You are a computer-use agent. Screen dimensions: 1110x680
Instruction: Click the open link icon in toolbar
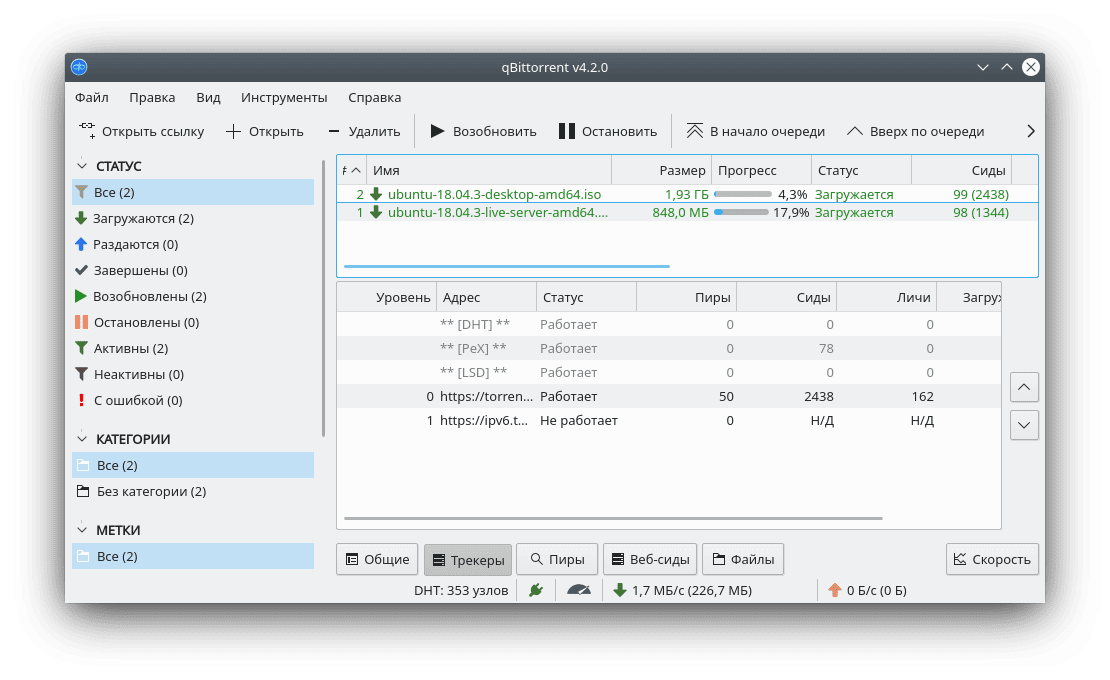point(87,131)
